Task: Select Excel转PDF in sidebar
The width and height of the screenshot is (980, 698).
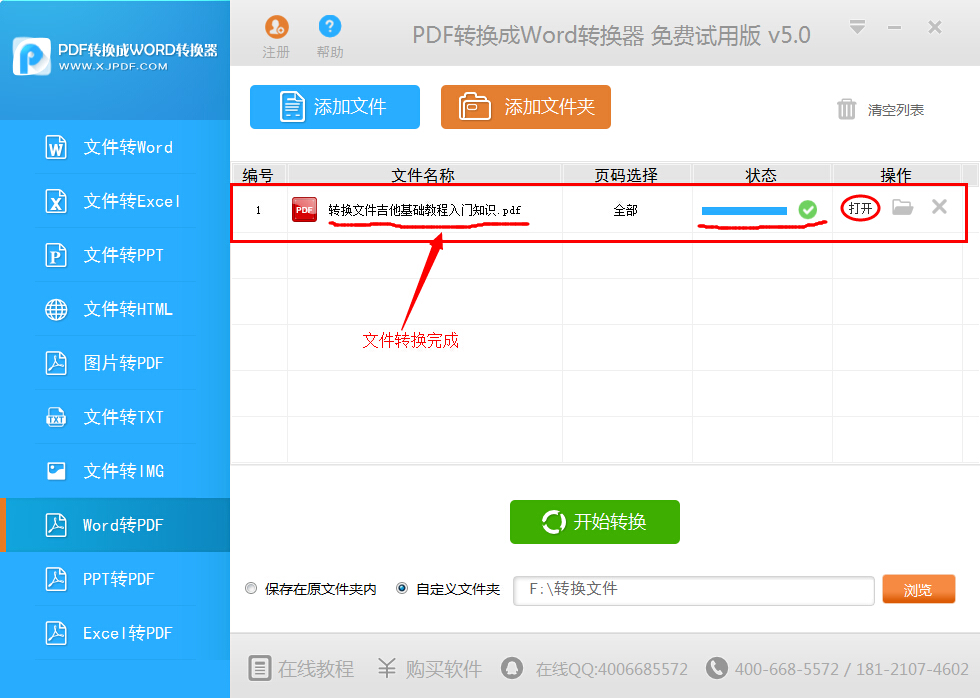Action: tap(115, 633)
